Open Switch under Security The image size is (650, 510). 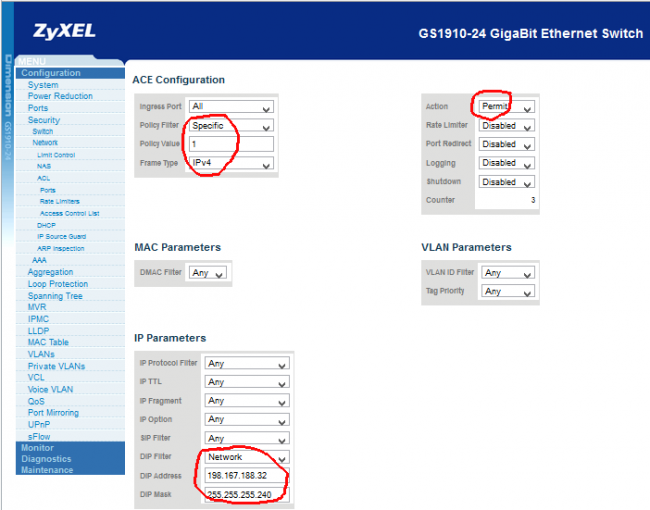coord(43,131)
